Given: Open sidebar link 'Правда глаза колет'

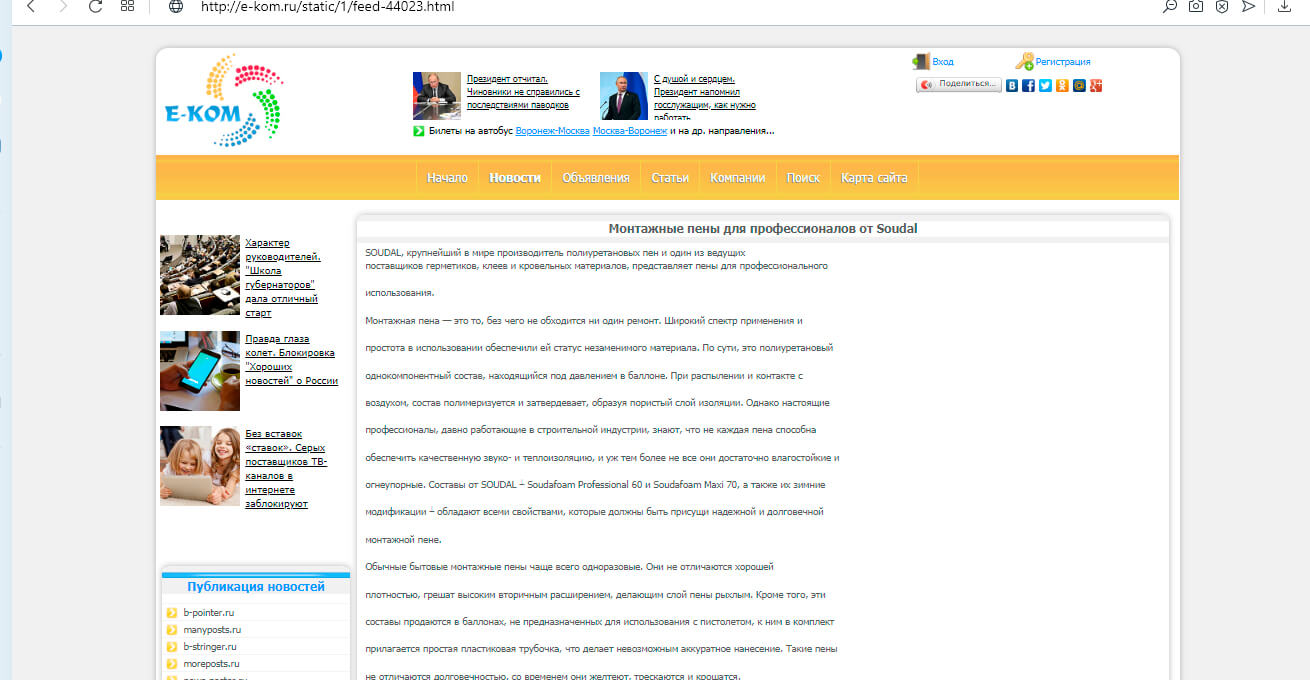Looking at the screenshot, I should [291, 360].
